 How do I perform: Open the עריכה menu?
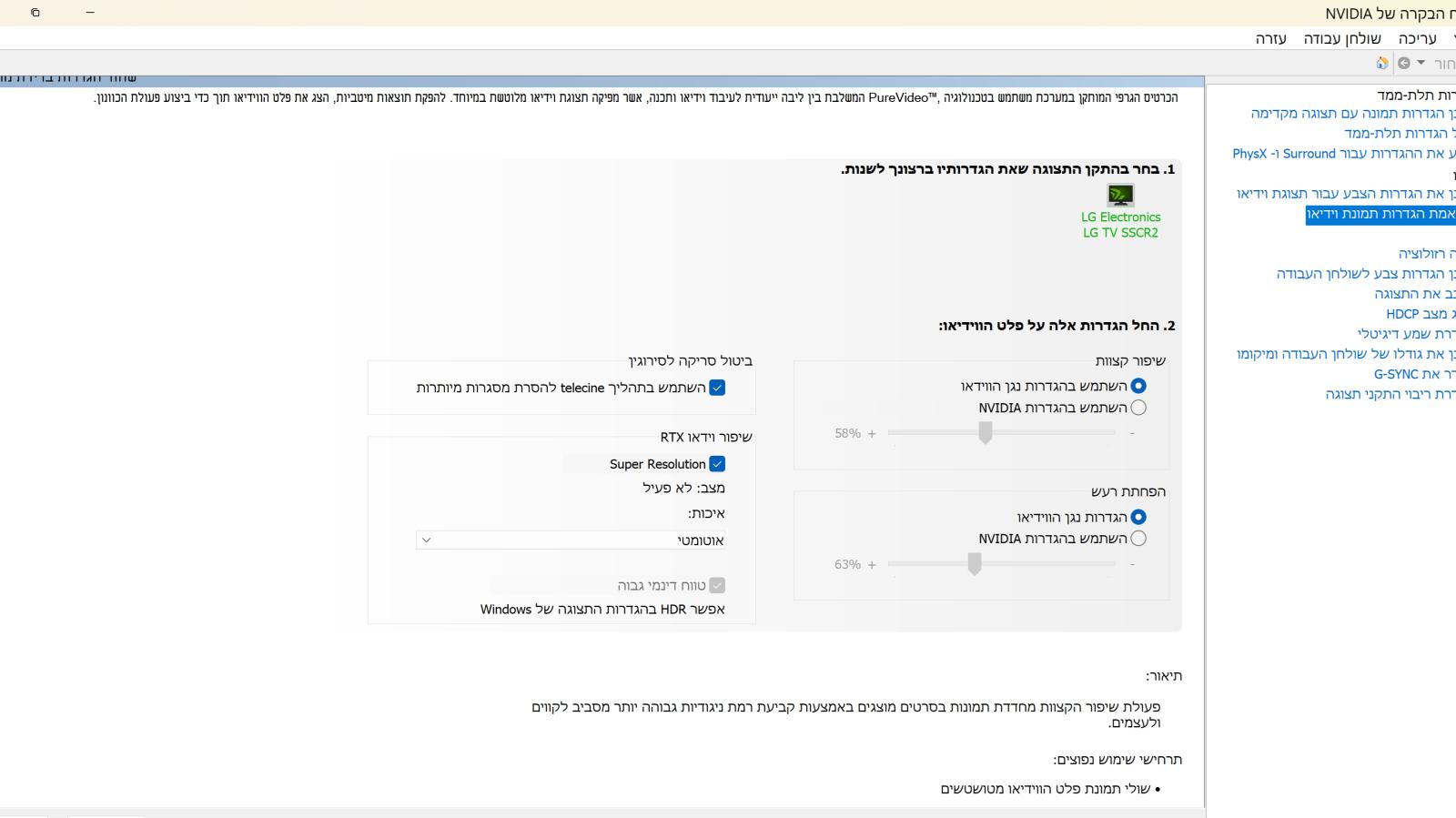tap(1418, 38)
